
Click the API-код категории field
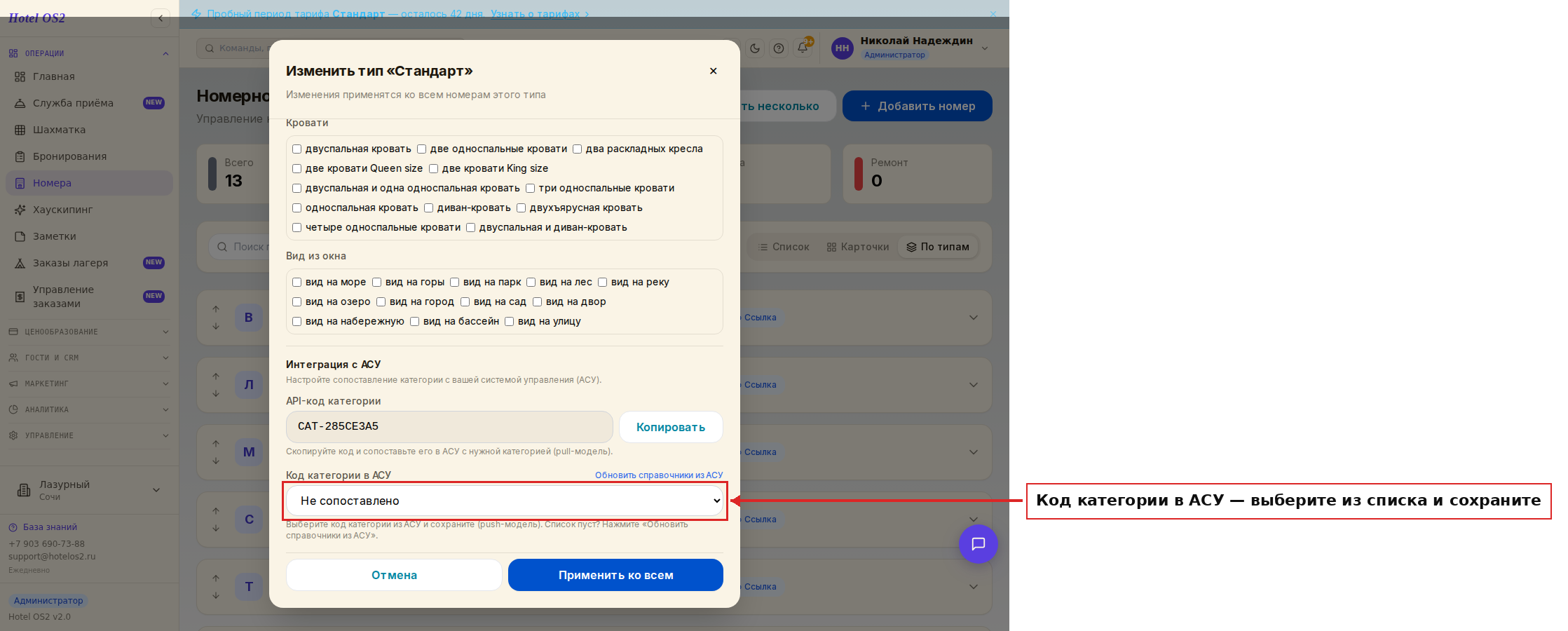(x=449, y=426)
